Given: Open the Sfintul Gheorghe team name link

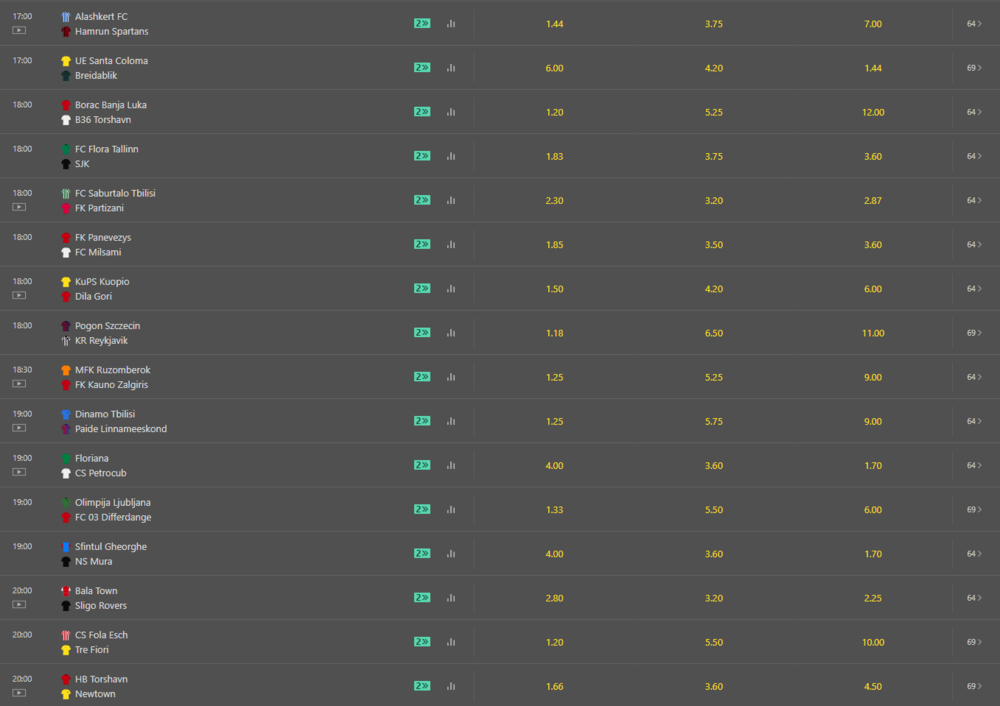Looking at the screenshot, I should tap(111, 547).
